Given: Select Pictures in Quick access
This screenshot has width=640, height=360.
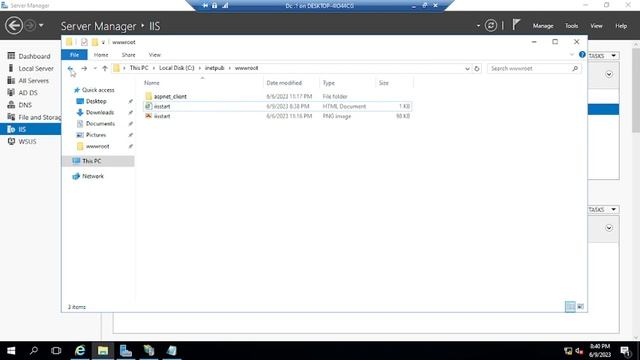Looking at the screenshot, I should (x=96, y=135).
